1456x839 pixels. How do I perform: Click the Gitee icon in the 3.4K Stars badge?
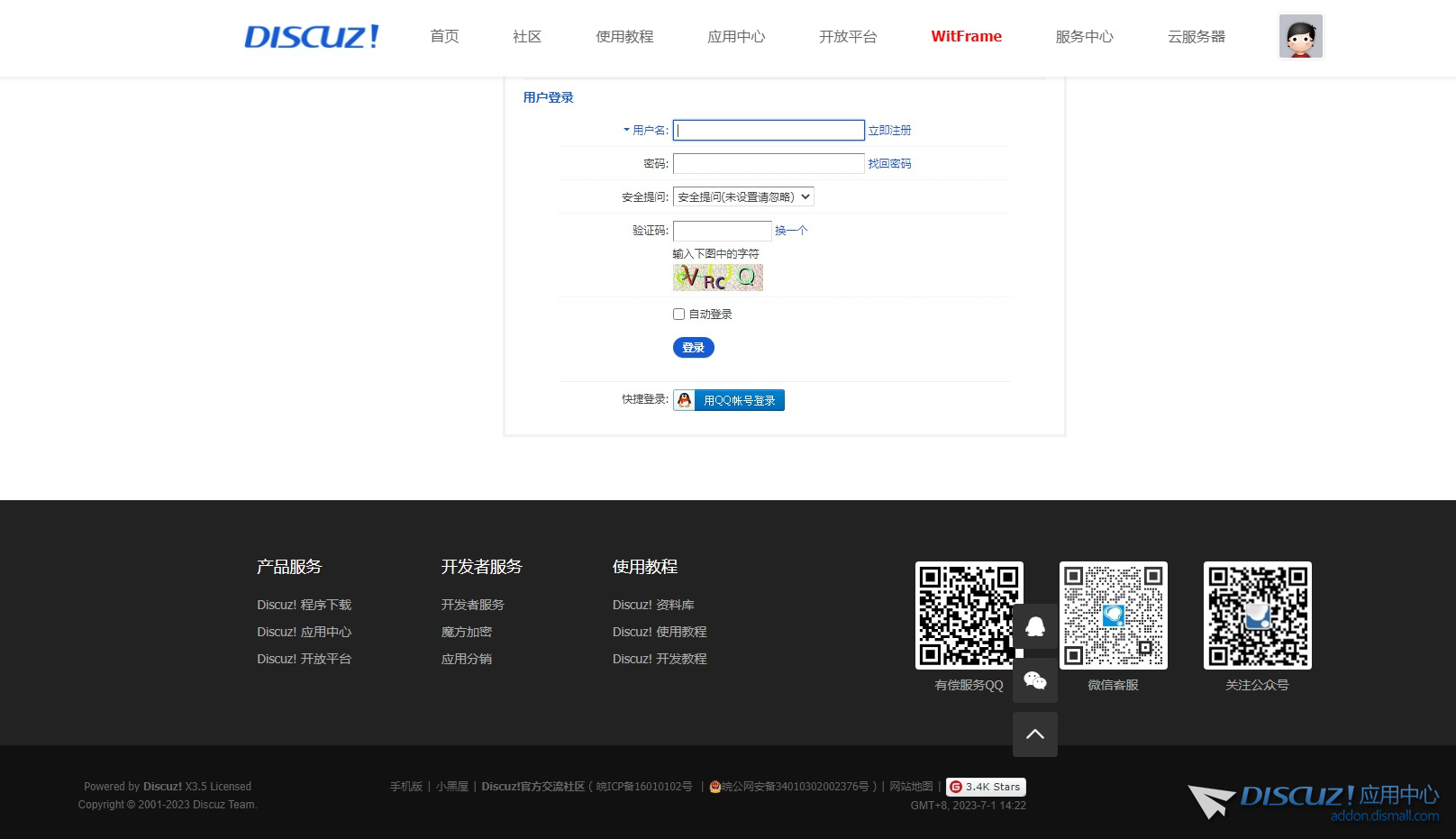[x=957, y=786]
